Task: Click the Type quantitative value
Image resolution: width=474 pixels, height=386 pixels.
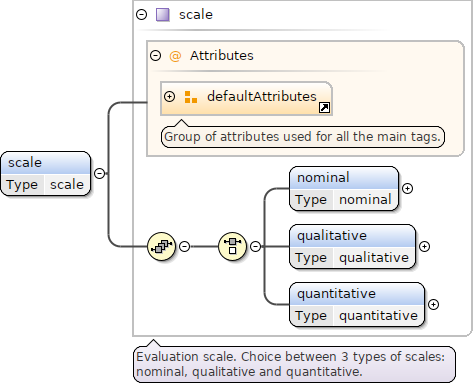Action: click(x=378, y=316)
